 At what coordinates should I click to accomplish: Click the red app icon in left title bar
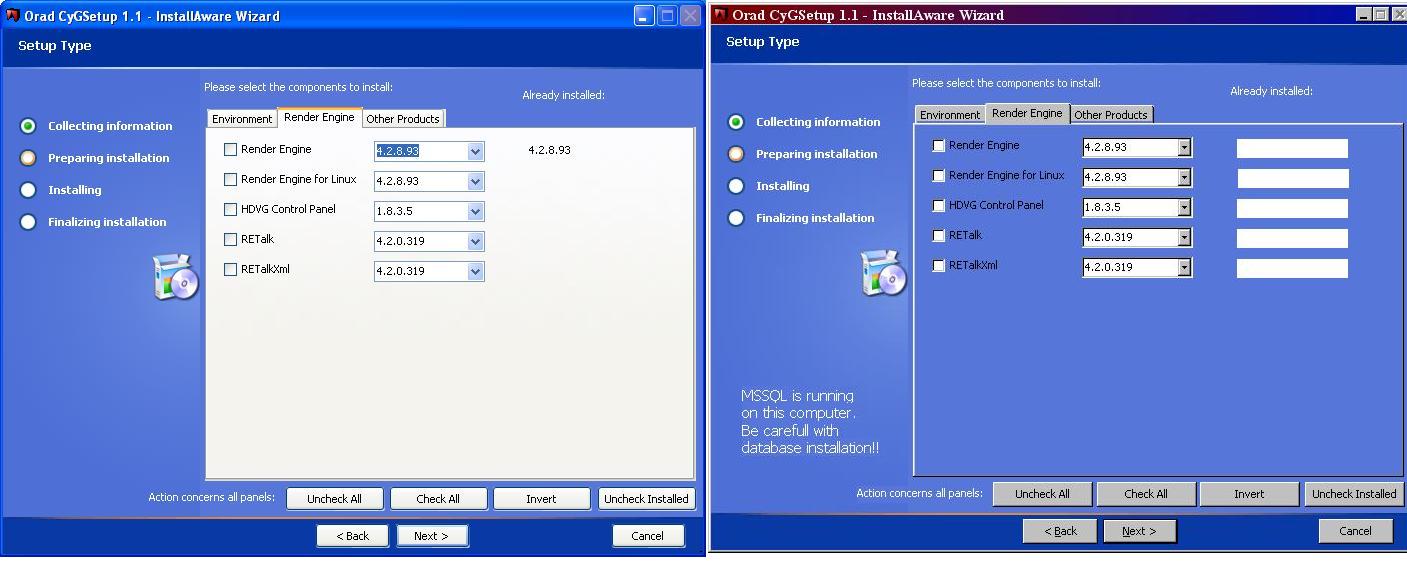(13, 16)
